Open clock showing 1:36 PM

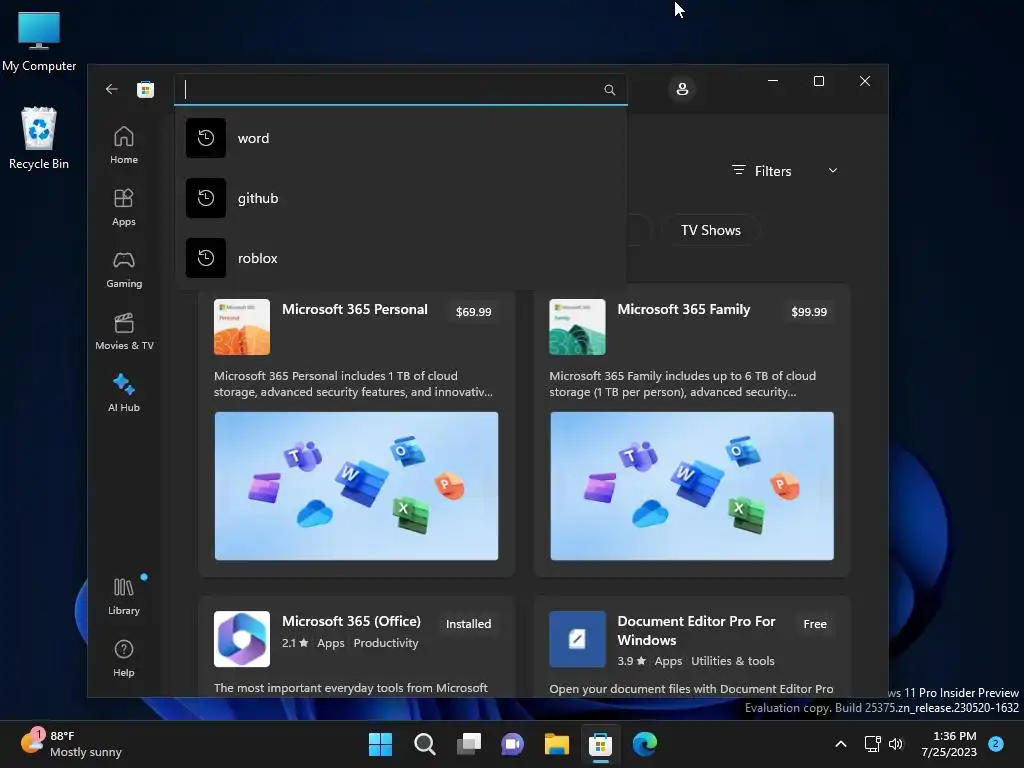click(949, 744)
